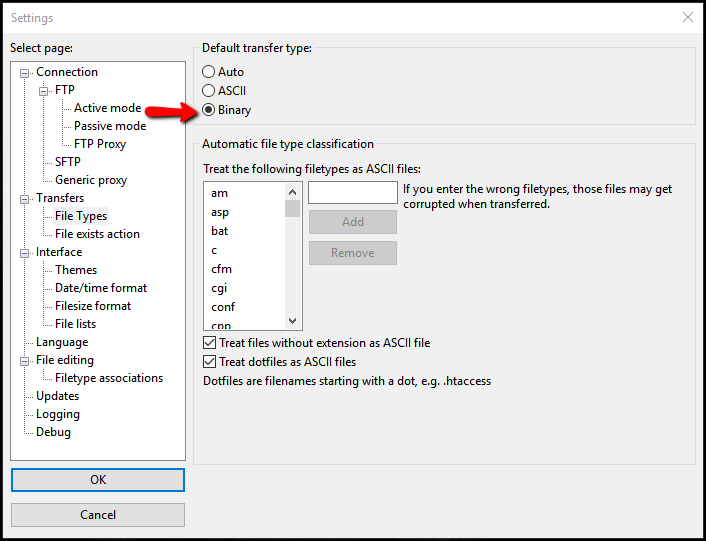Click the OK button to save settings
Viewport: 706px width, 541px height.
[98, 480]
